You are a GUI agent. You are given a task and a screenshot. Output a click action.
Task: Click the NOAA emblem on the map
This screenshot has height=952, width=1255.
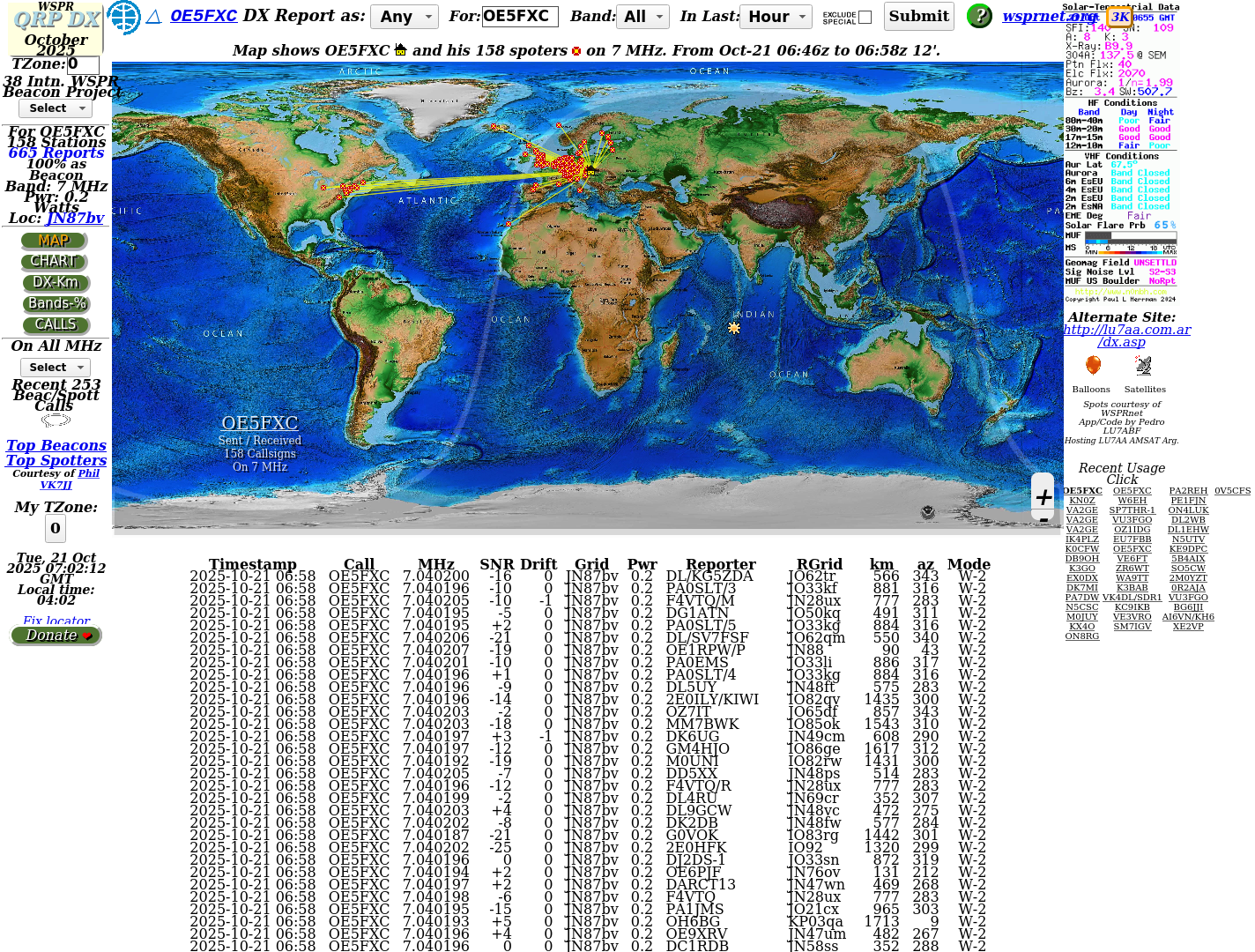[927, 512]
